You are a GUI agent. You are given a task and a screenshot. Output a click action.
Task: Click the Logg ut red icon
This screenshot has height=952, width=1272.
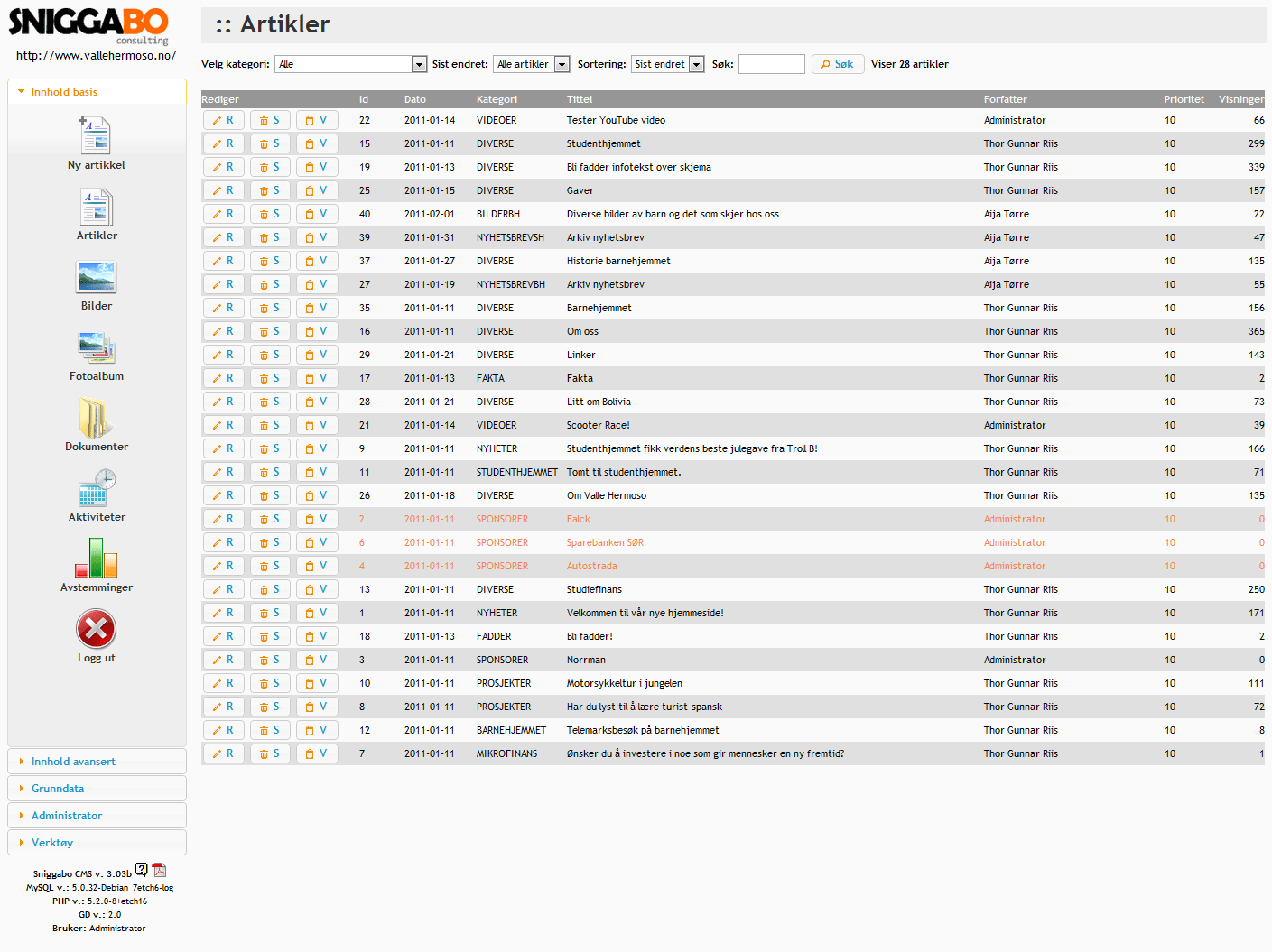tap(97, 629)
